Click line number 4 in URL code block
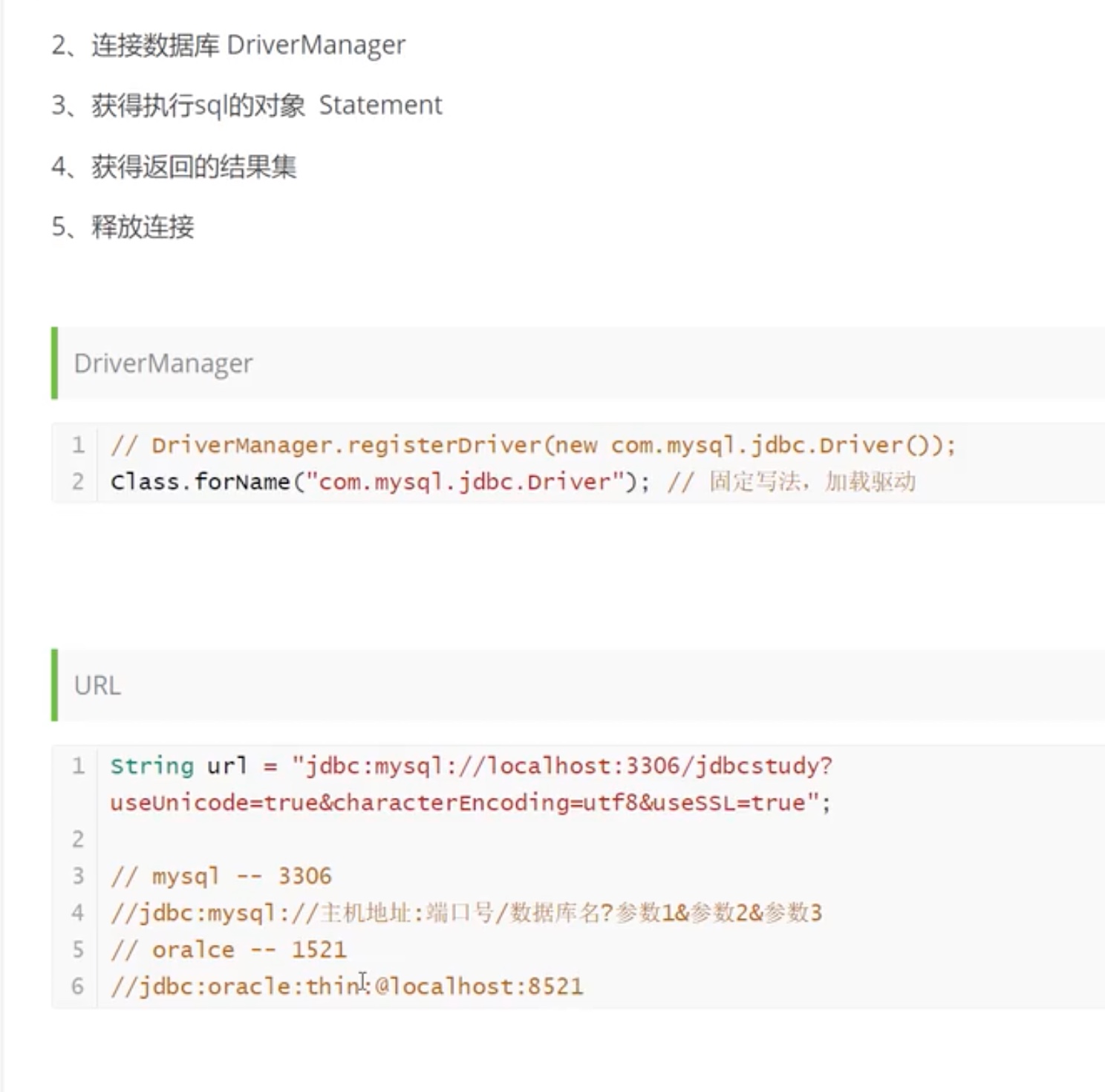 78,913
